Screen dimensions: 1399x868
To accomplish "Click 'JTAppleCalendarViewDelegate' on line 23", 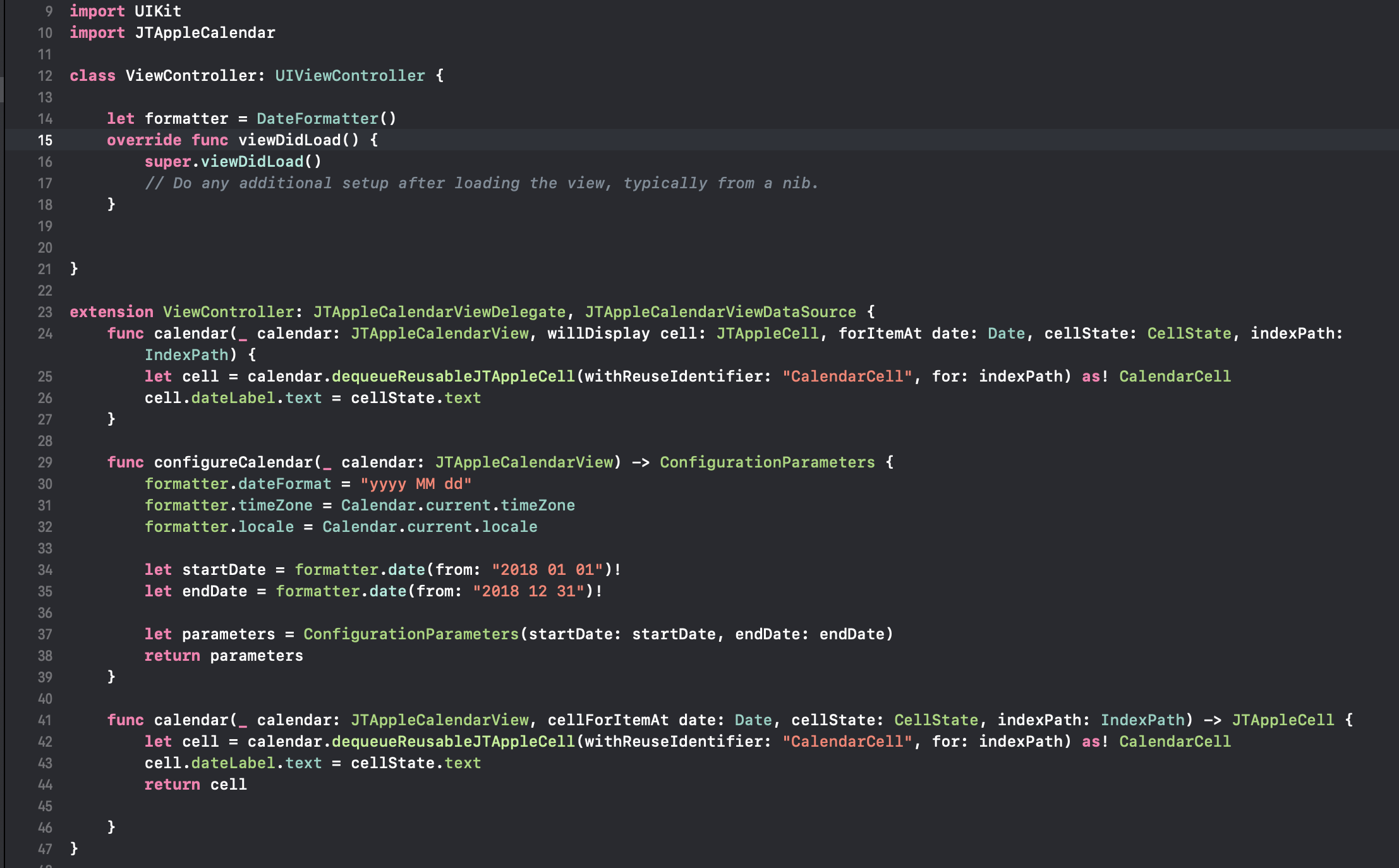I will (439, 312).
